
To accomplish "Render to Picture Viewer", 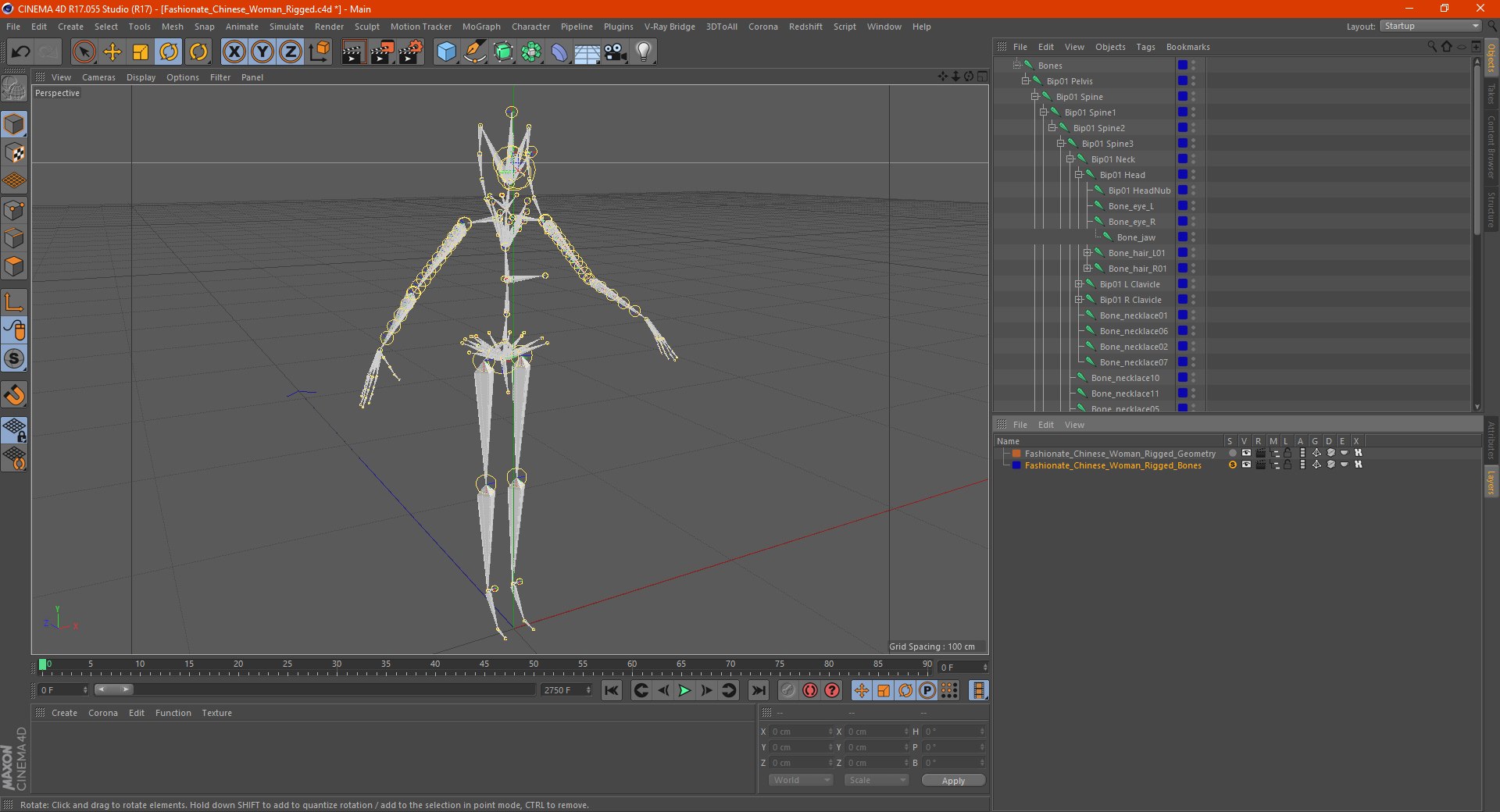I will pos(382,52).
